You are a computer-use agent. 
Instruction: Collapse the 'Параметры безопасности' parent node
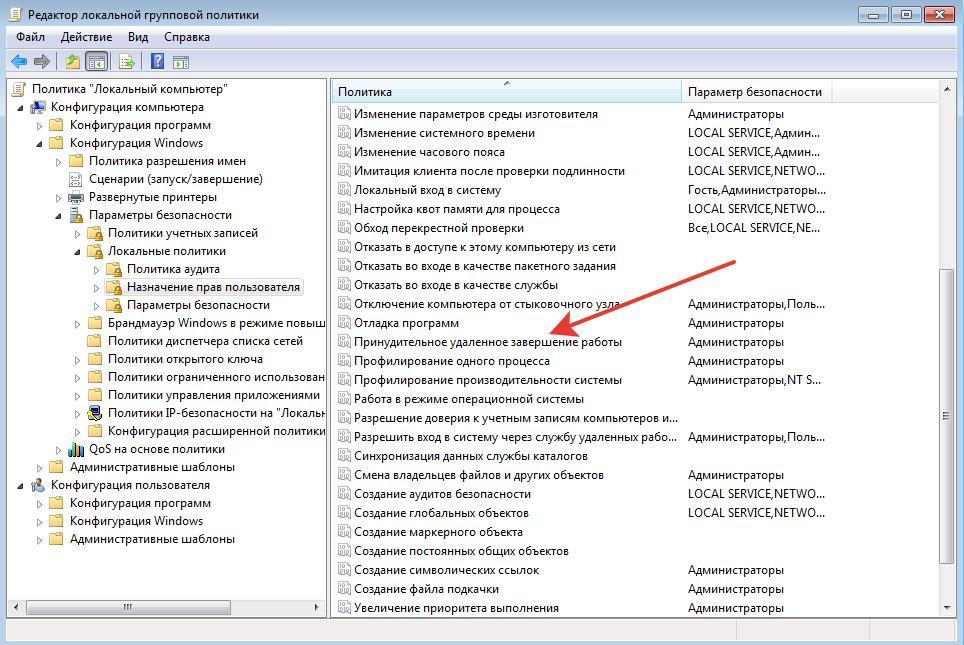pyautogui.click(x=59, y=216)
